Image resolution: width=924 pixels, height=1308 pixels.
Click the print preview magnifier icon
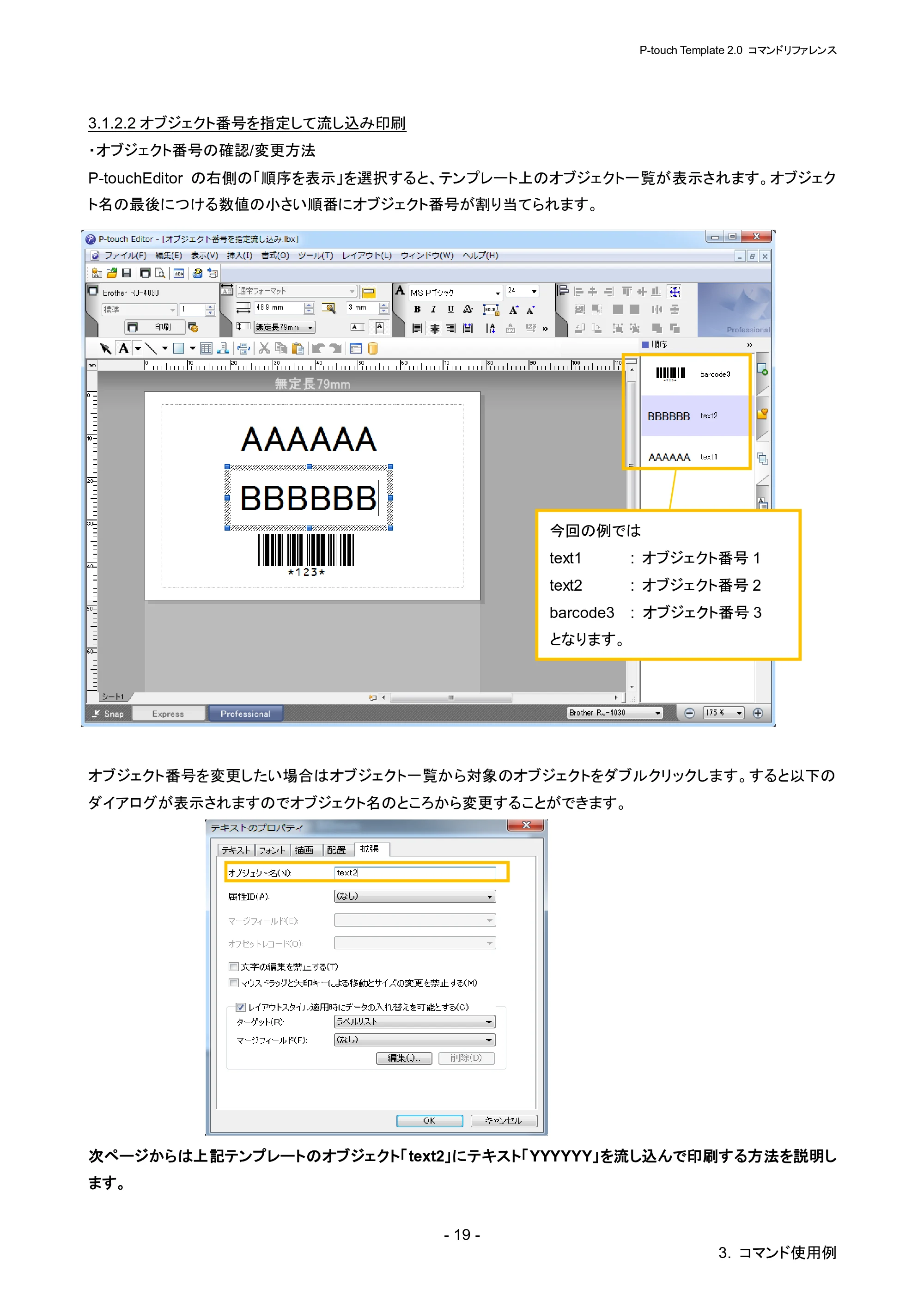(x=161, y=274)
